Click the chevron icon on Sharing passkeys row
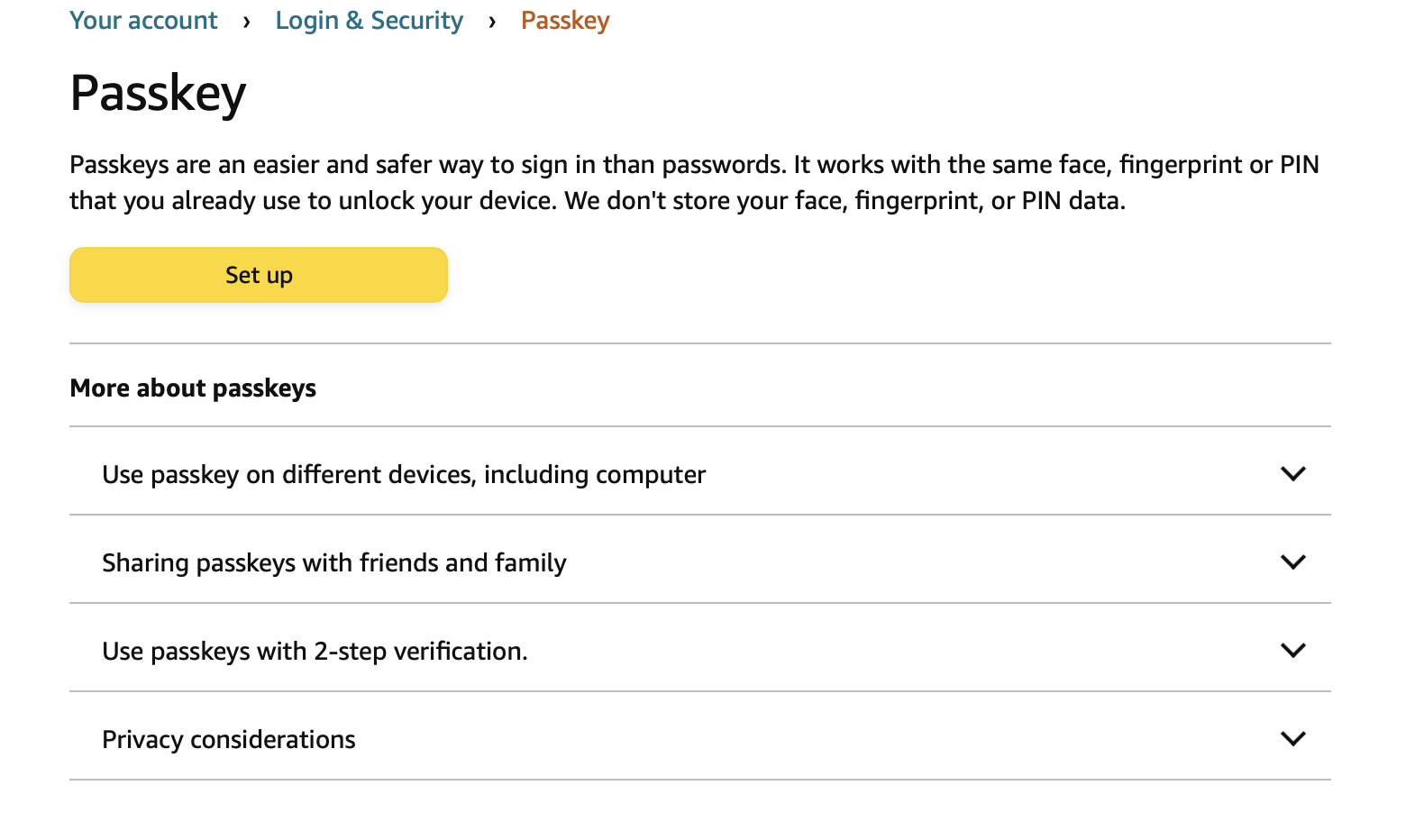1406x840 pixels. [x=1293, y=562]
